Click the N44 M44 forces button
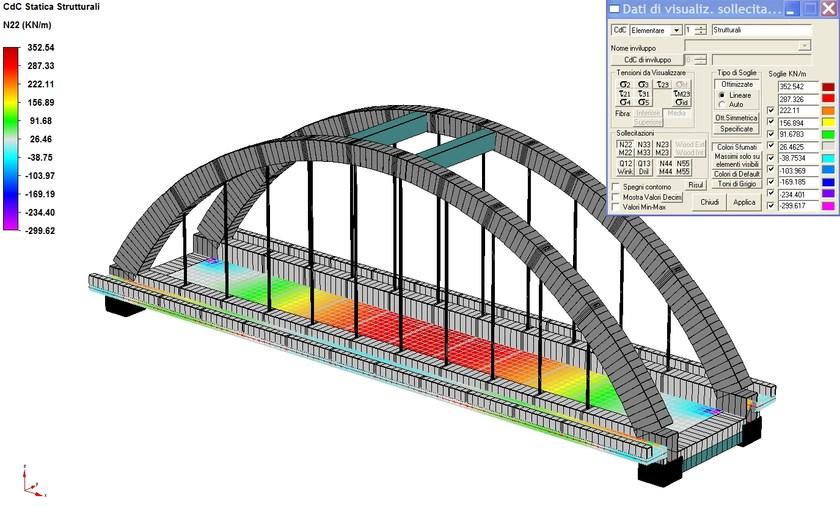 (664, 167)
